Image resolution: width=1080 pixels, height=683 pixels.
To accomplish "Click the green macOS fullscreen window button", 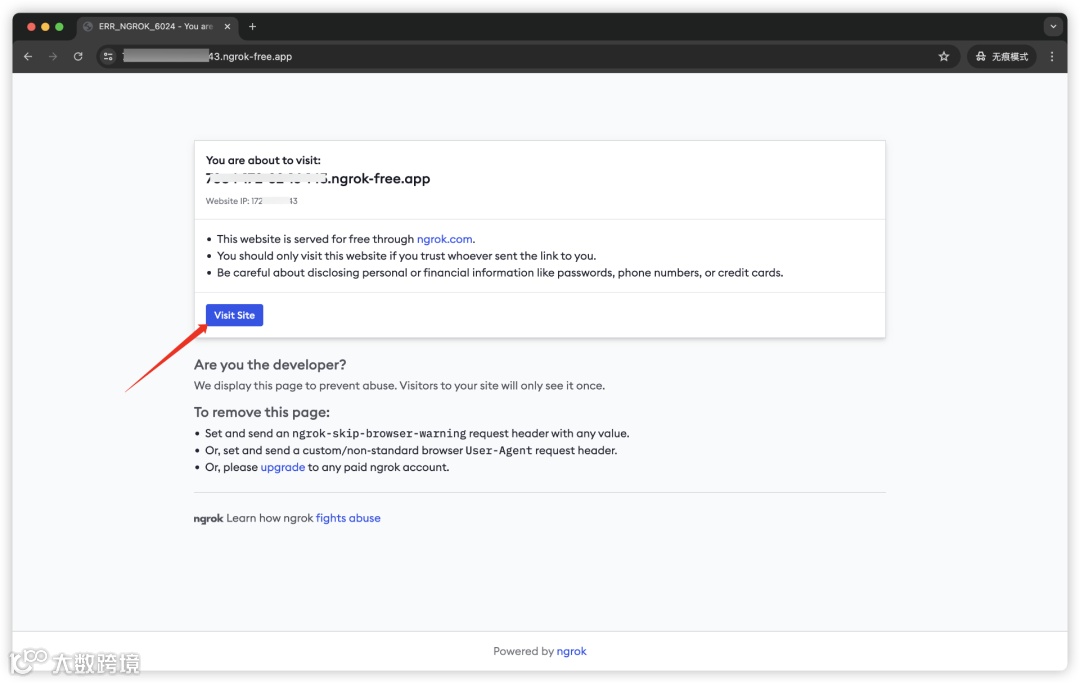I will pyautogui.click(x=60, y=27).
